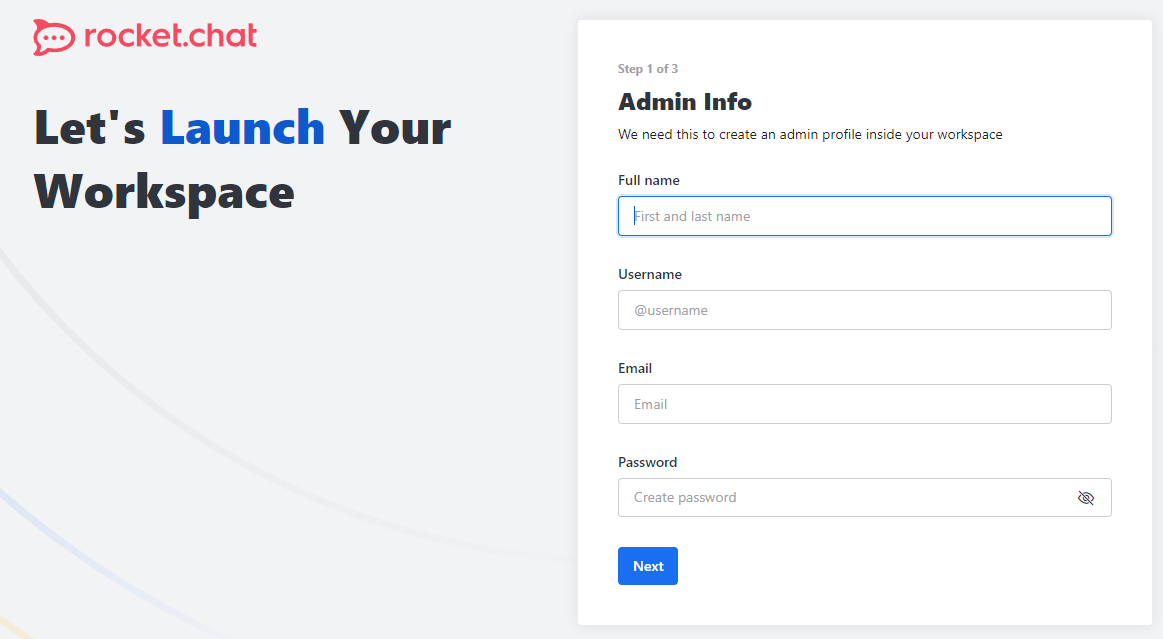Click the Create password field
Image resolution: width=1163 pixels, height=639 pixels.
[840, 498]
